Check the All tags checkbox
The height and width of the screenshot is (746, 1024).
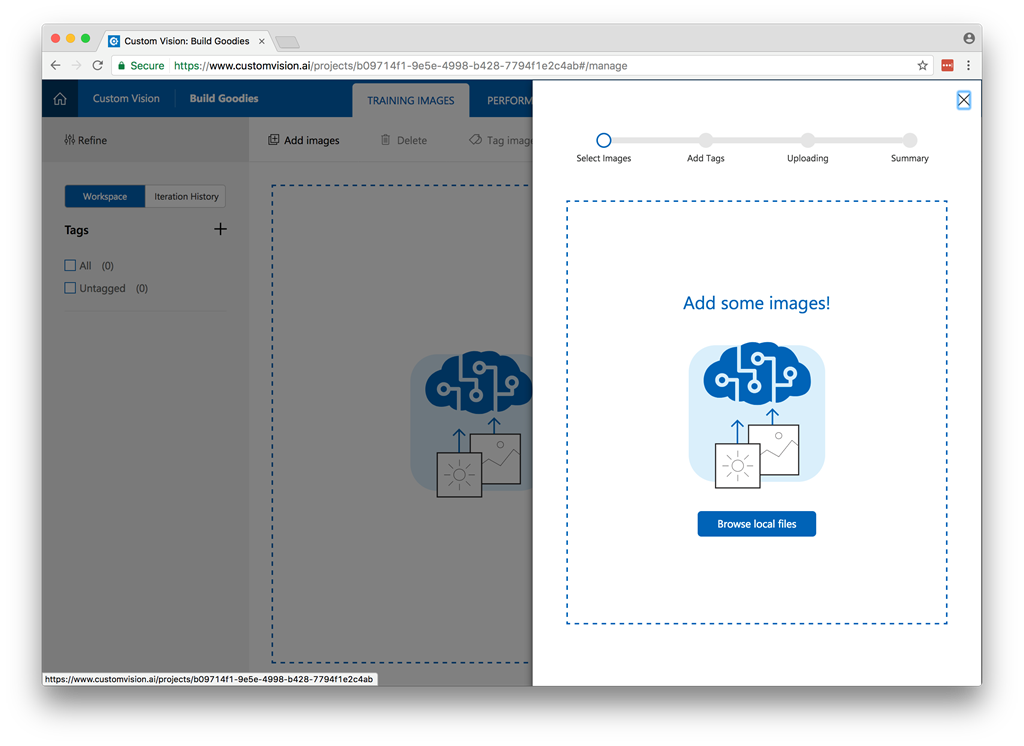70,265
